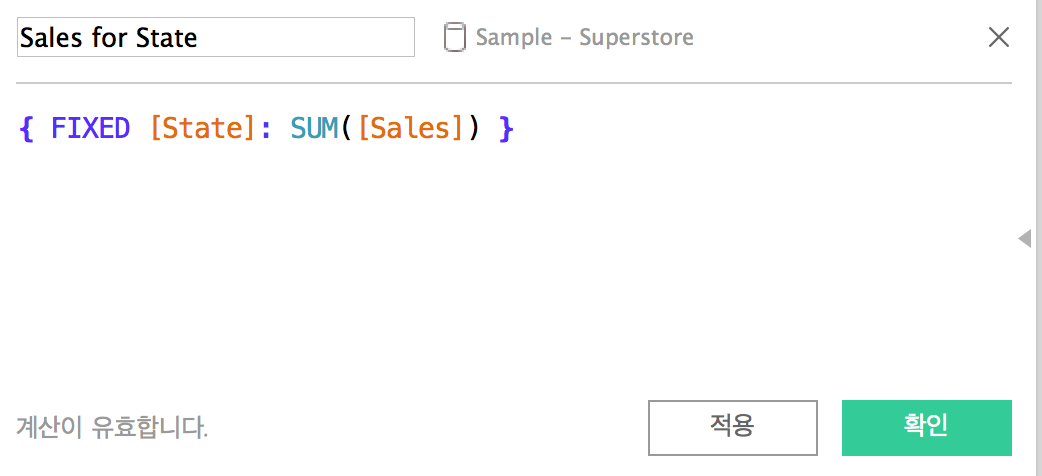Click the calculation name field
This screenshot has height=476, width=1042.
(215, 37)
